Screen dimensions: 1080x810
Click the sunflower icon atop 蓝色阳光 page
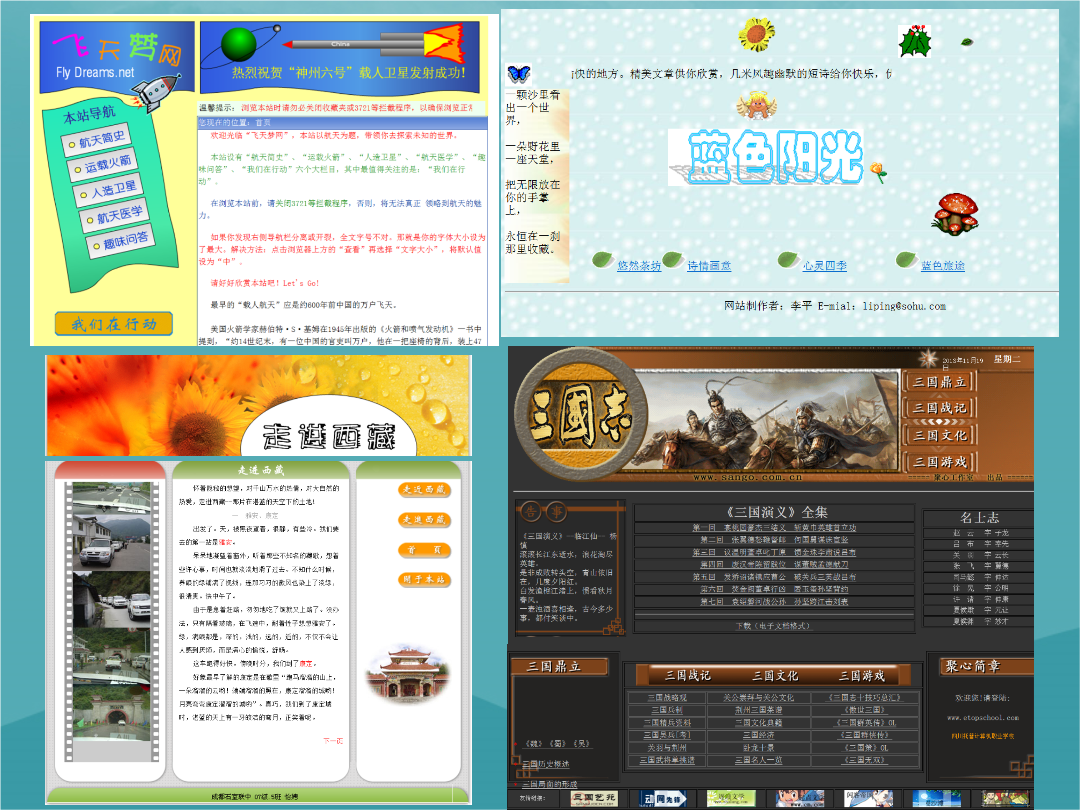click(756, 33)
